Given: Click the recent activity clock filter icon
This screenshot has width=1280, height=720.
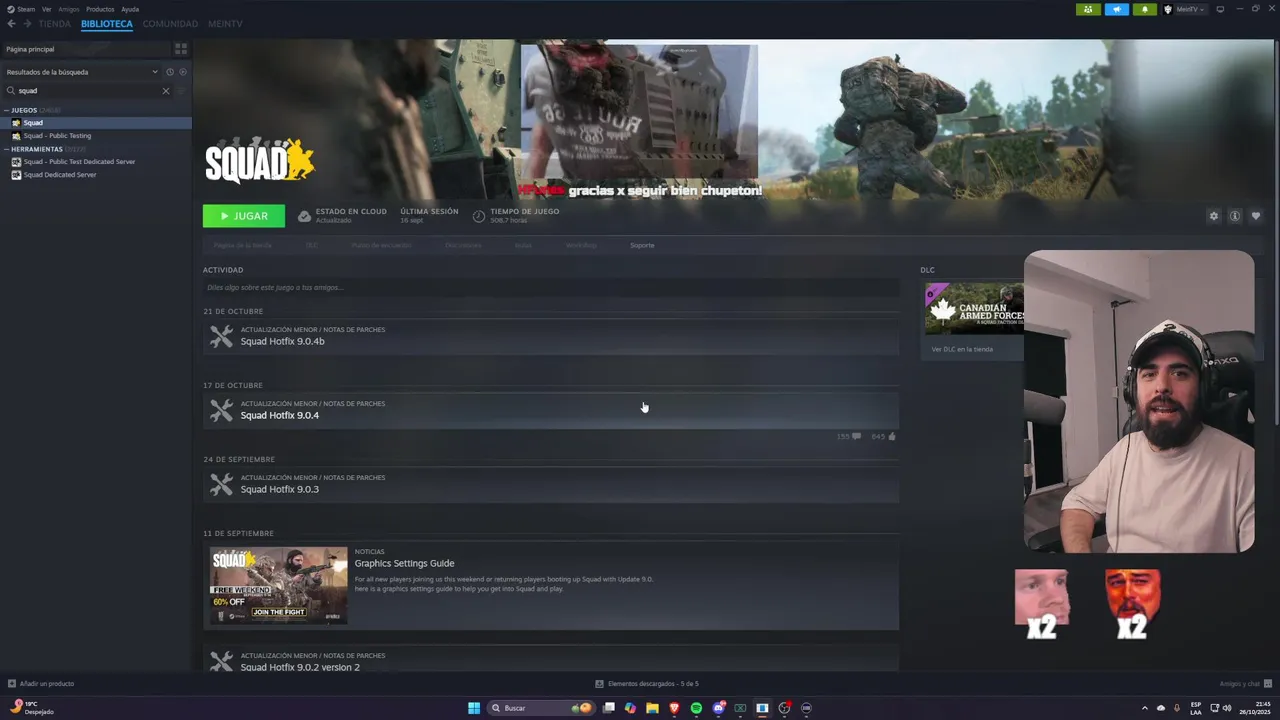Looking at the screenshot, I should click(x=170, y=72).
